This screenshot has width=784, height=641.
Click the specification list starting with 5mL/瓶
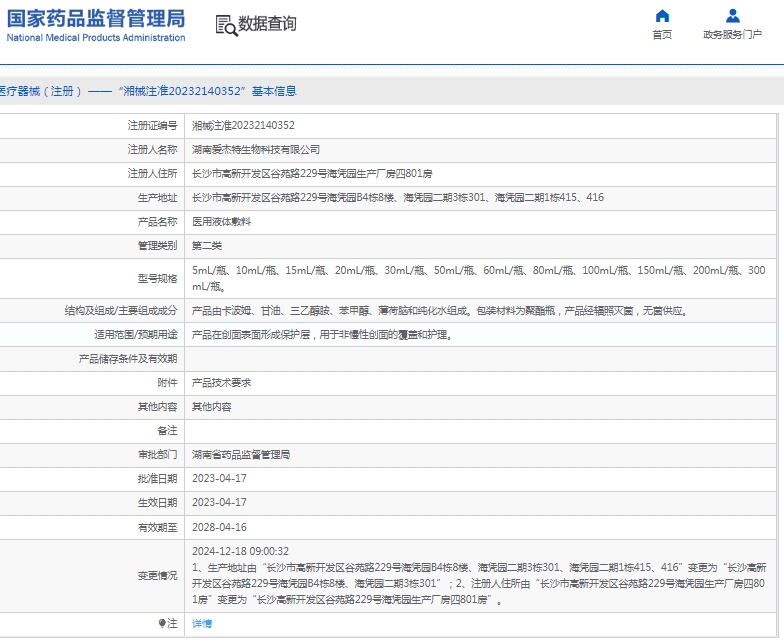(478, 278)
